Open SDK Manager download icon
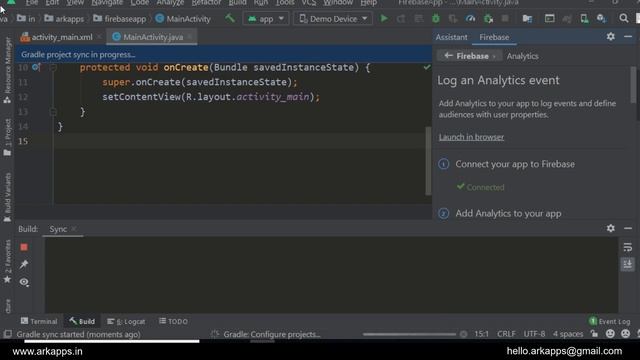Viewport: 640px width, 360px height. (601, 18)
